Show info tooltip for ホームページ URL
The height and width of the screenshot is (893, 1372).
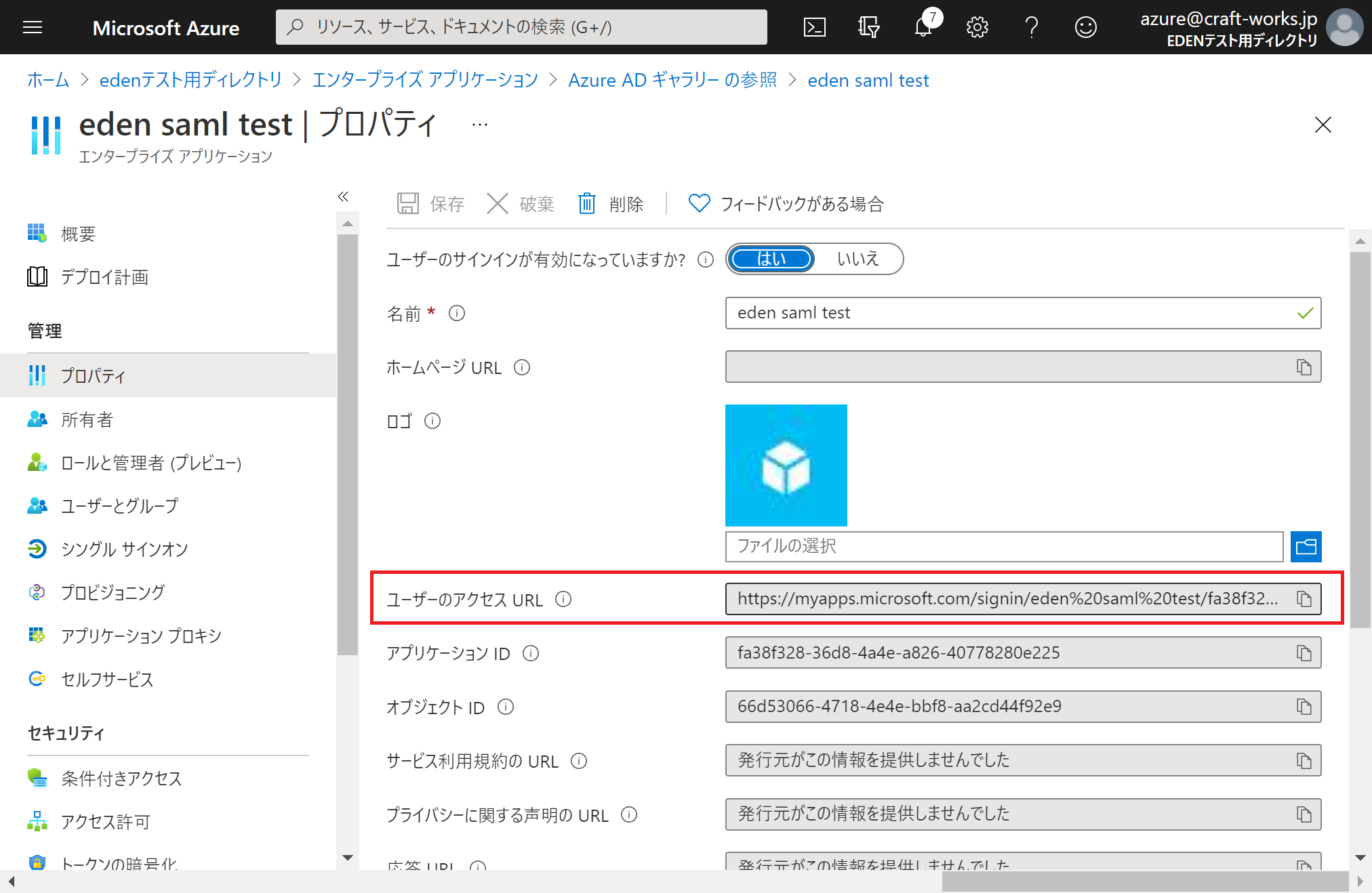[522, 367]
